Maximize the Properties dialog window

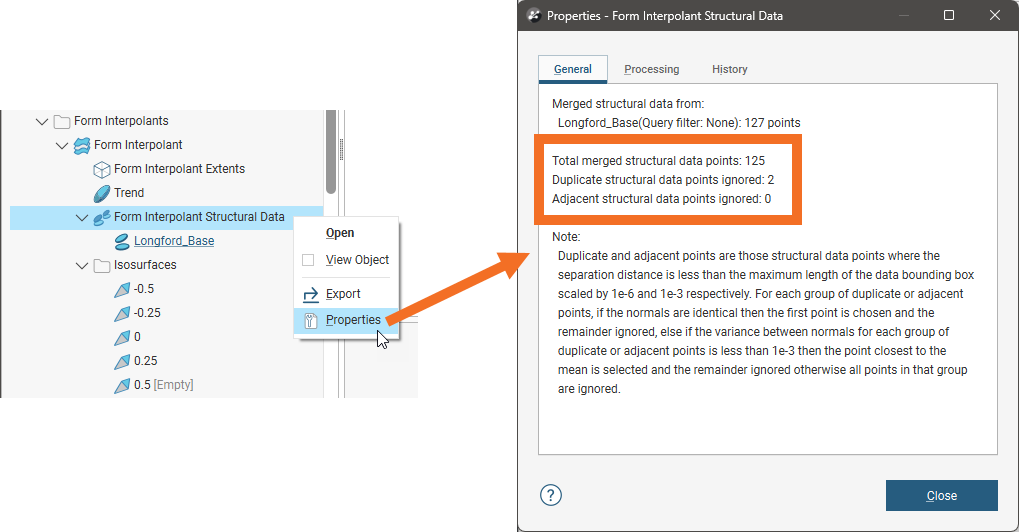[x=949, y=15]
